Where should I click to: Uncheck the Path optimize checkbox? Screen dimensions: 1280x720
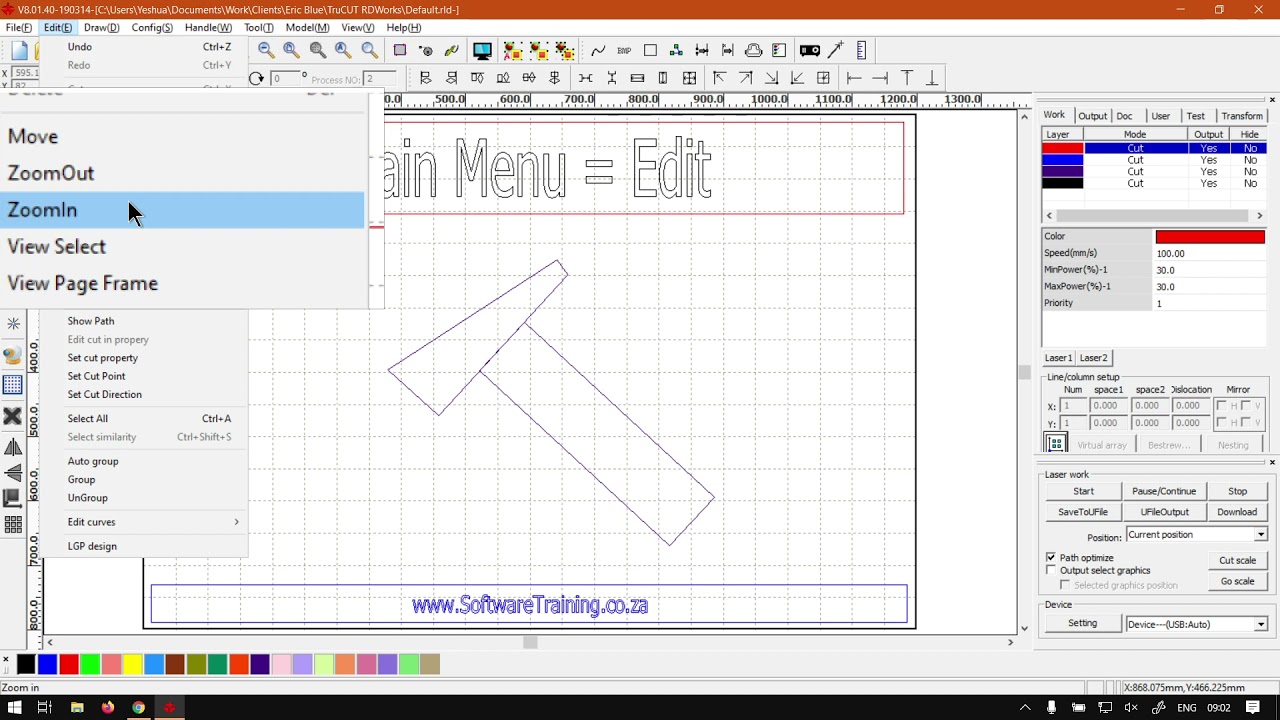[x=1051, y=557]
